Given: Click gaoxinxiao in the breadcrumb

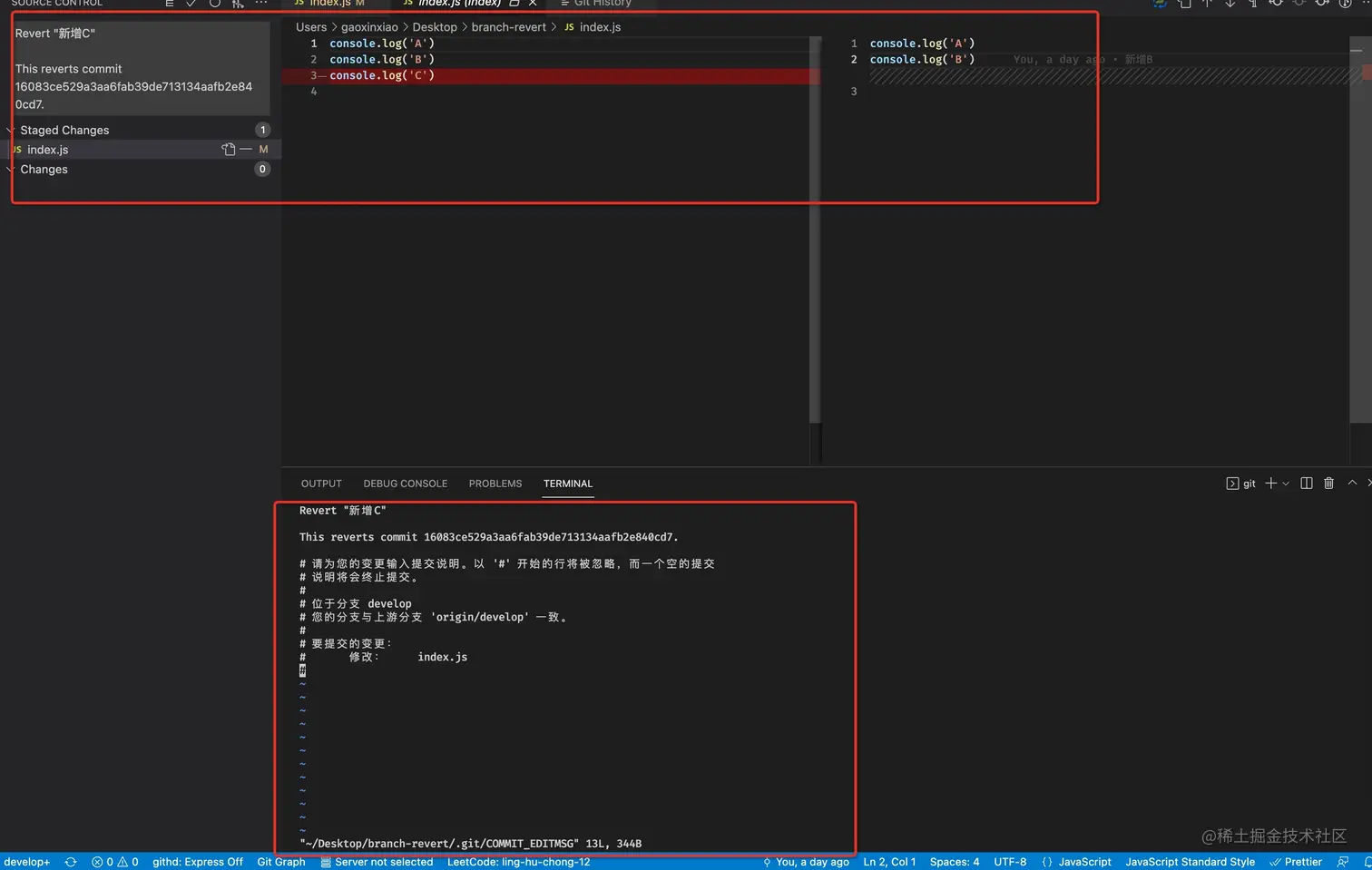Looking at the screenshot, I should click(x=369, y=27).
